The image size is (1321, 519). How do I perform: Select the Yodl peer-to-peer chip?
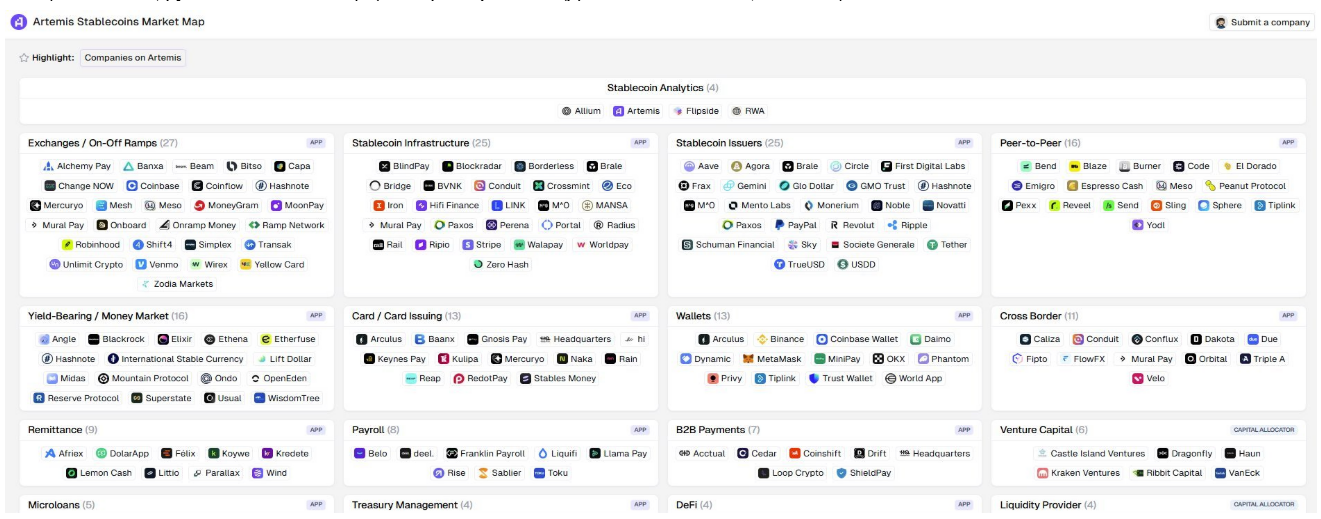point(1148,225)
